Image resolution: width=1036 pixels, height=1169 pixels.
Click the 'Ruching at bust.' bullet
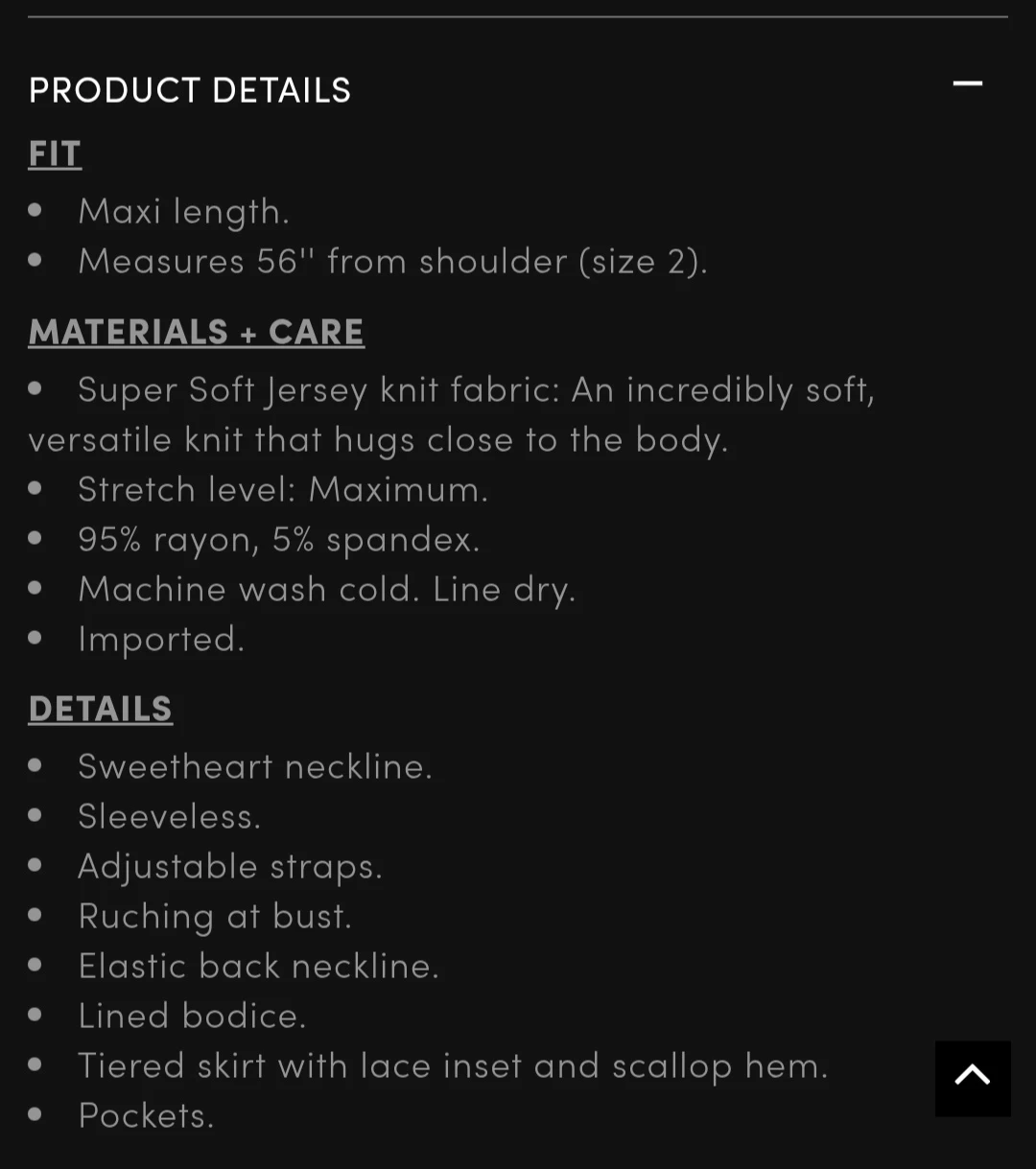pos(216,916)
